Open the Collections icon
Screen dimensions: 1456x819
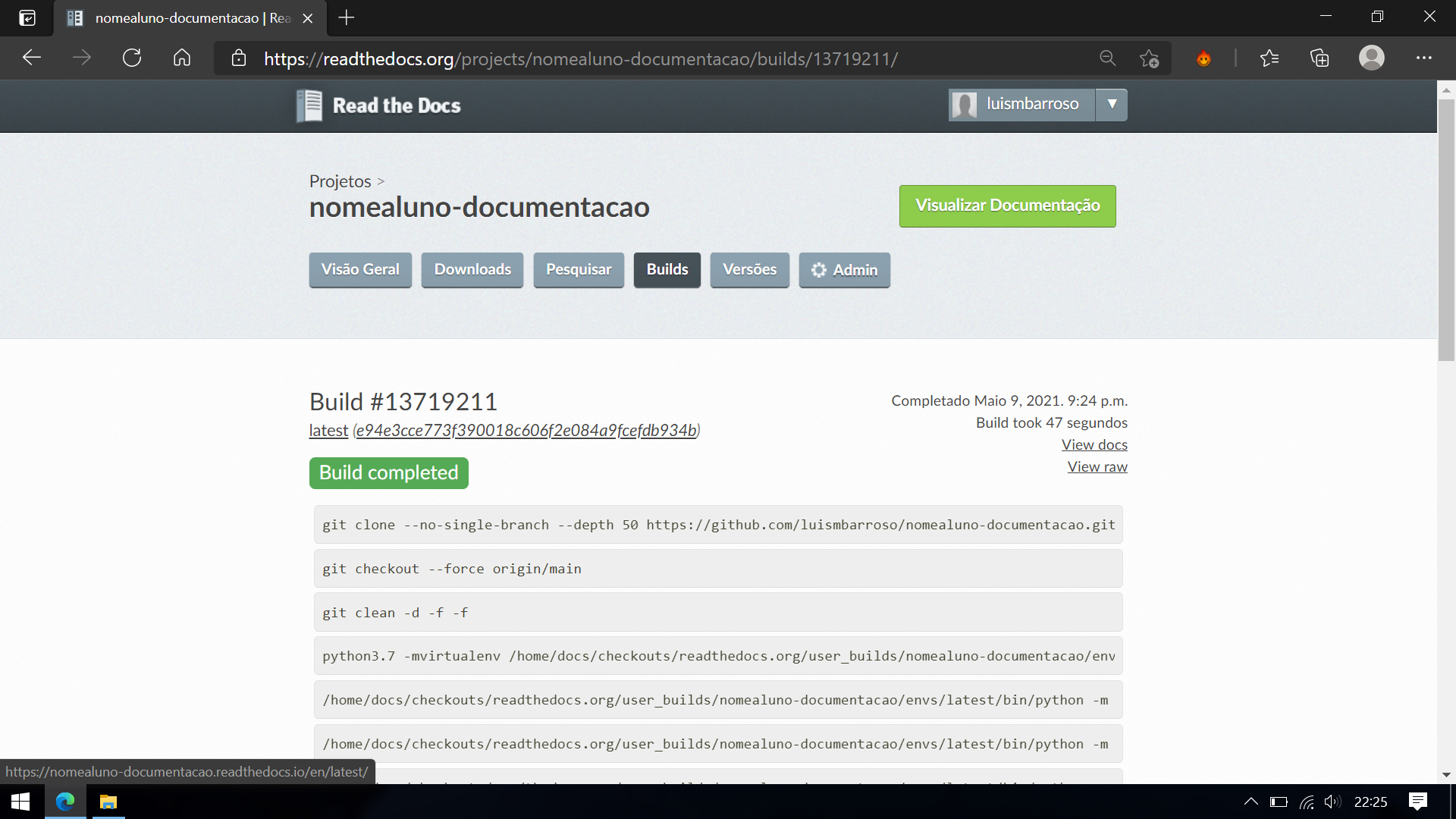(x=1319, y=58)
